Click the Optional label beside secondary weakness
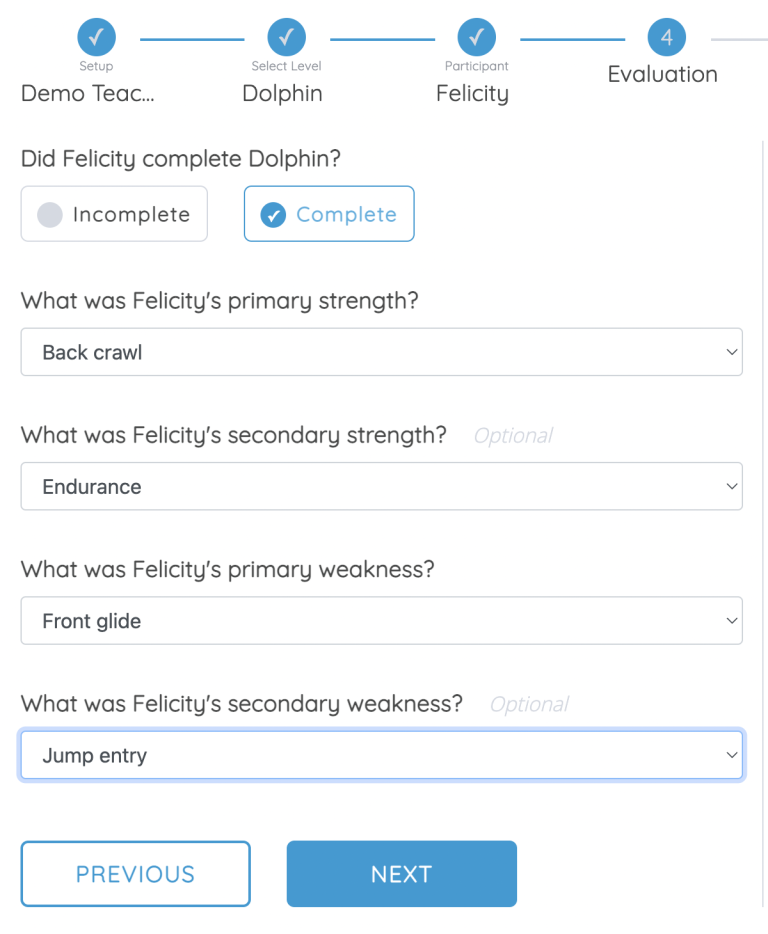Image resolution: width=768 pixels, height=934 pixels. coord(529,704)
